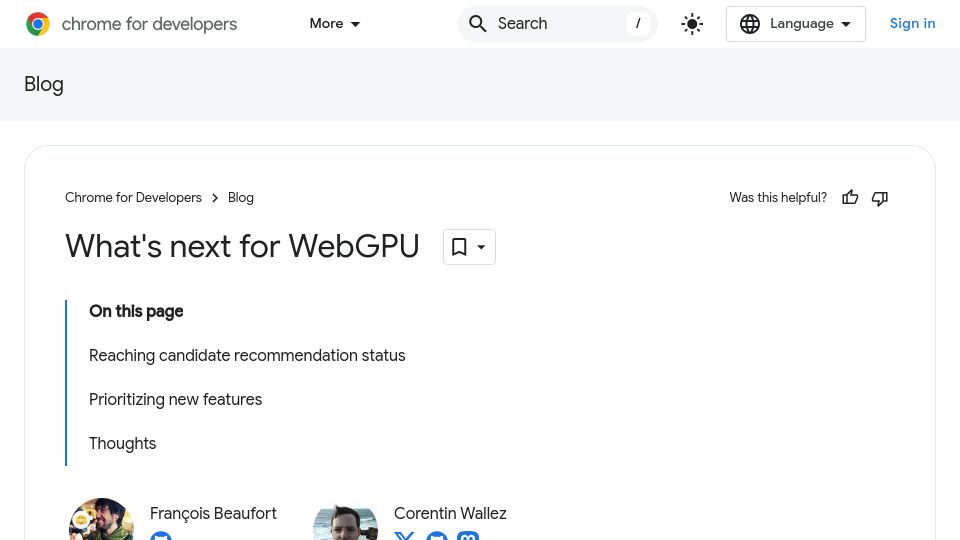Click the thumbs down not helpful icon
Screen dimensions: 960x540
[x=880, y=198]
